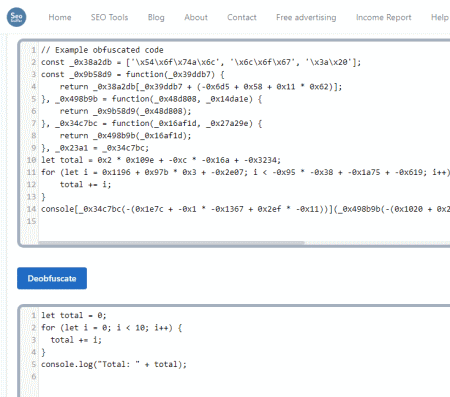
Task: Click the Deobfuscate button
Action: click(52, 278)
